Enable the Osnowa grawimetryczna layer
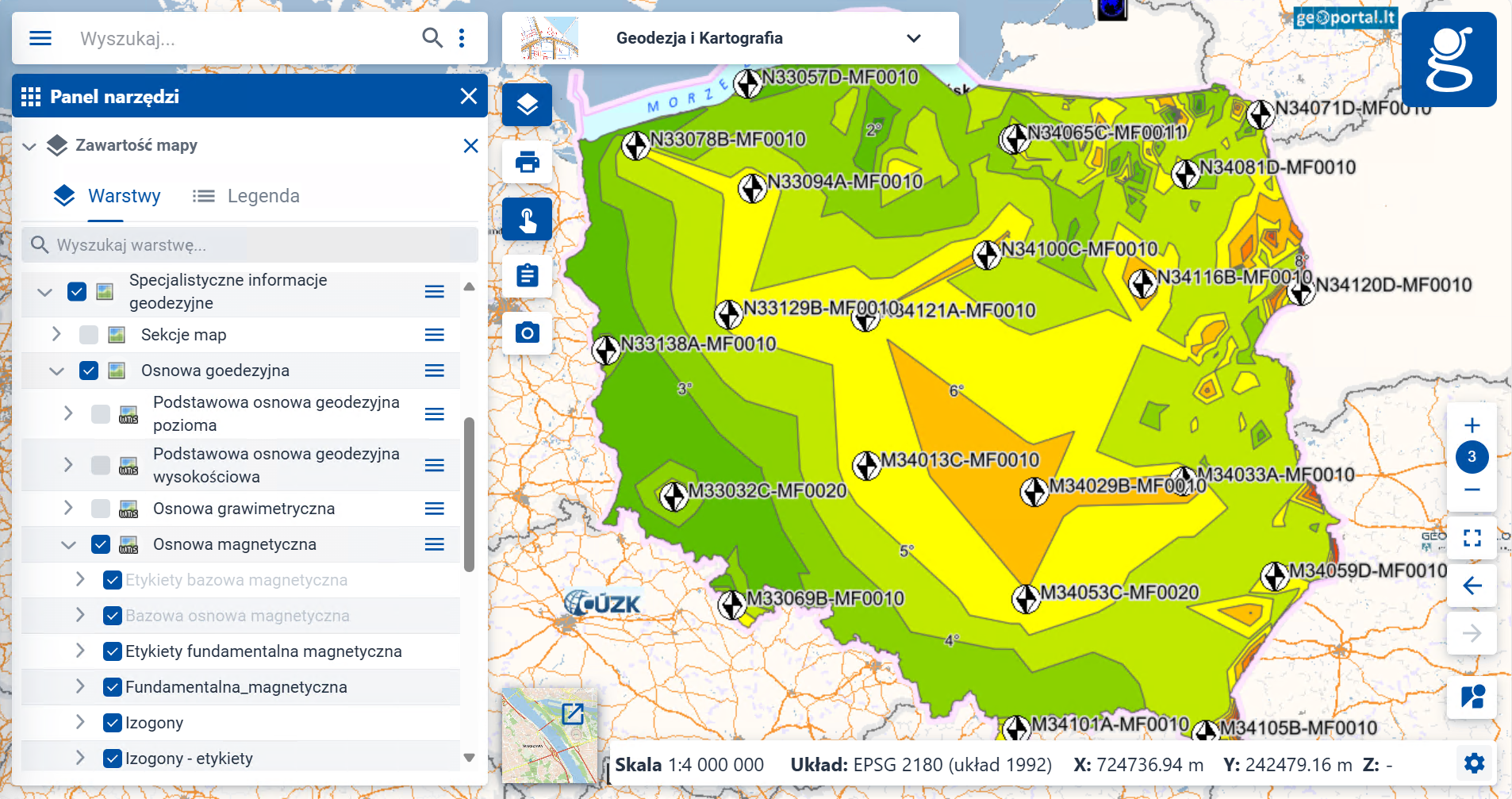 point(100,509)
